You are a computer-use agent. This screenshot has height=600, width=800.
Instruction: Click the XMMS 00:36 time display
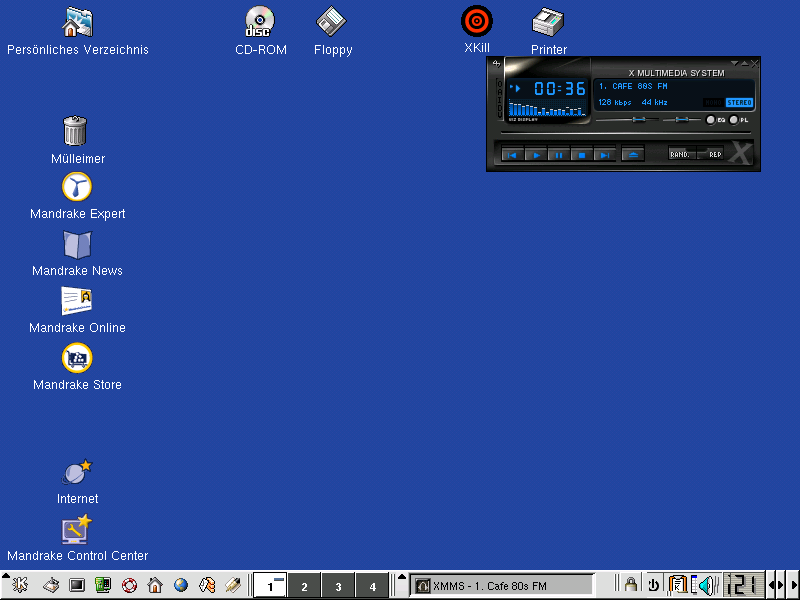[560, 89]
